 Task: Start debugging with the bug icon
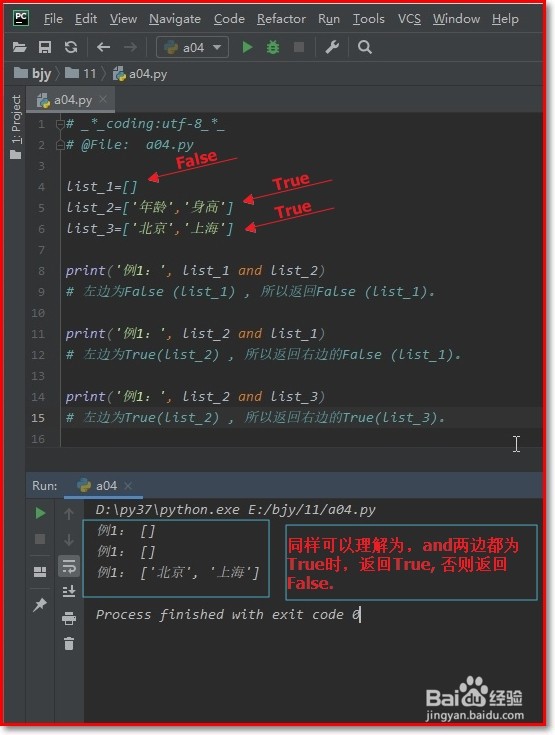coord(273,47)
